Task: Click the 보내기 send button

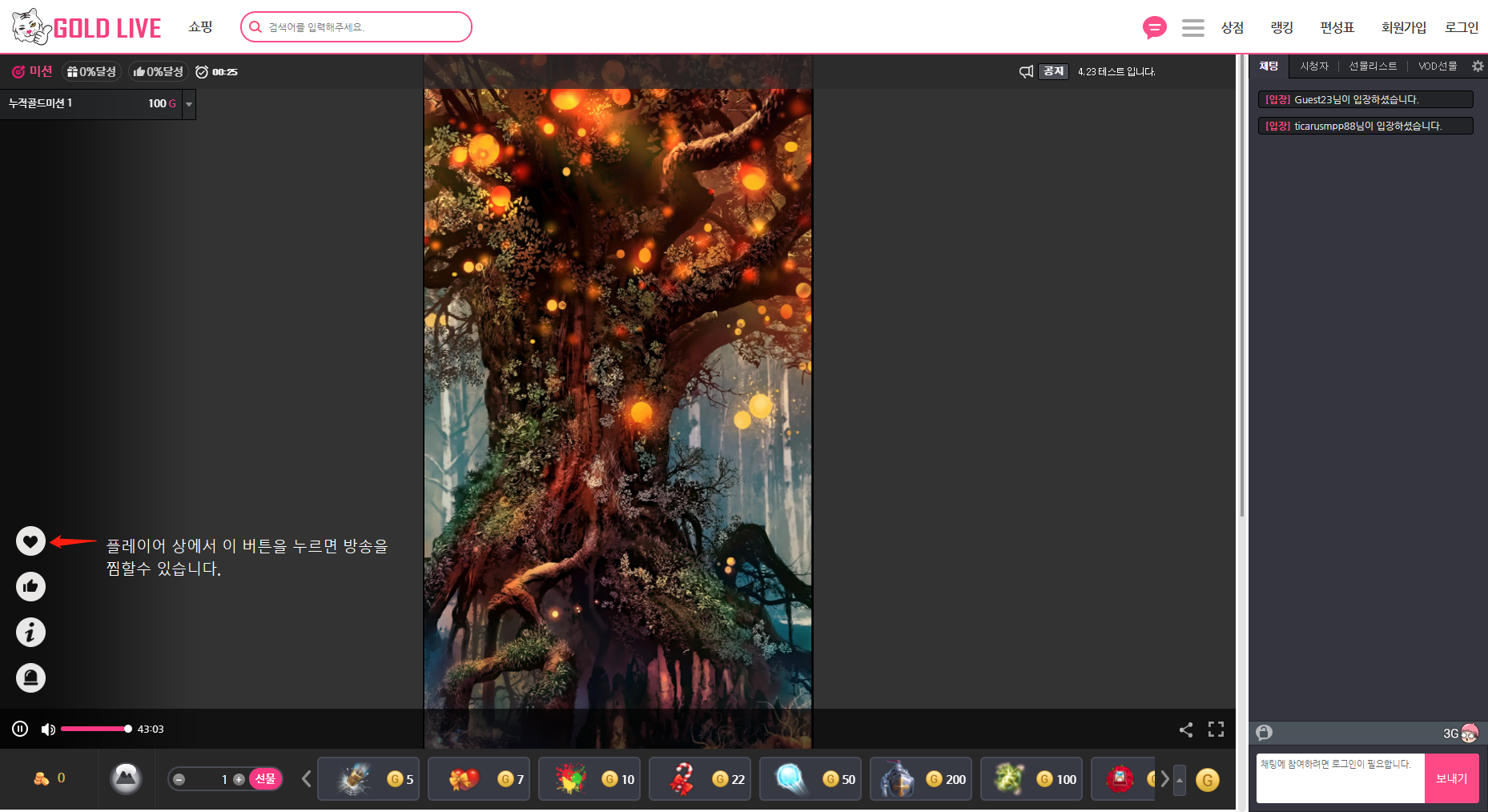Action: pyautogui.click(x=1451, y=778)
